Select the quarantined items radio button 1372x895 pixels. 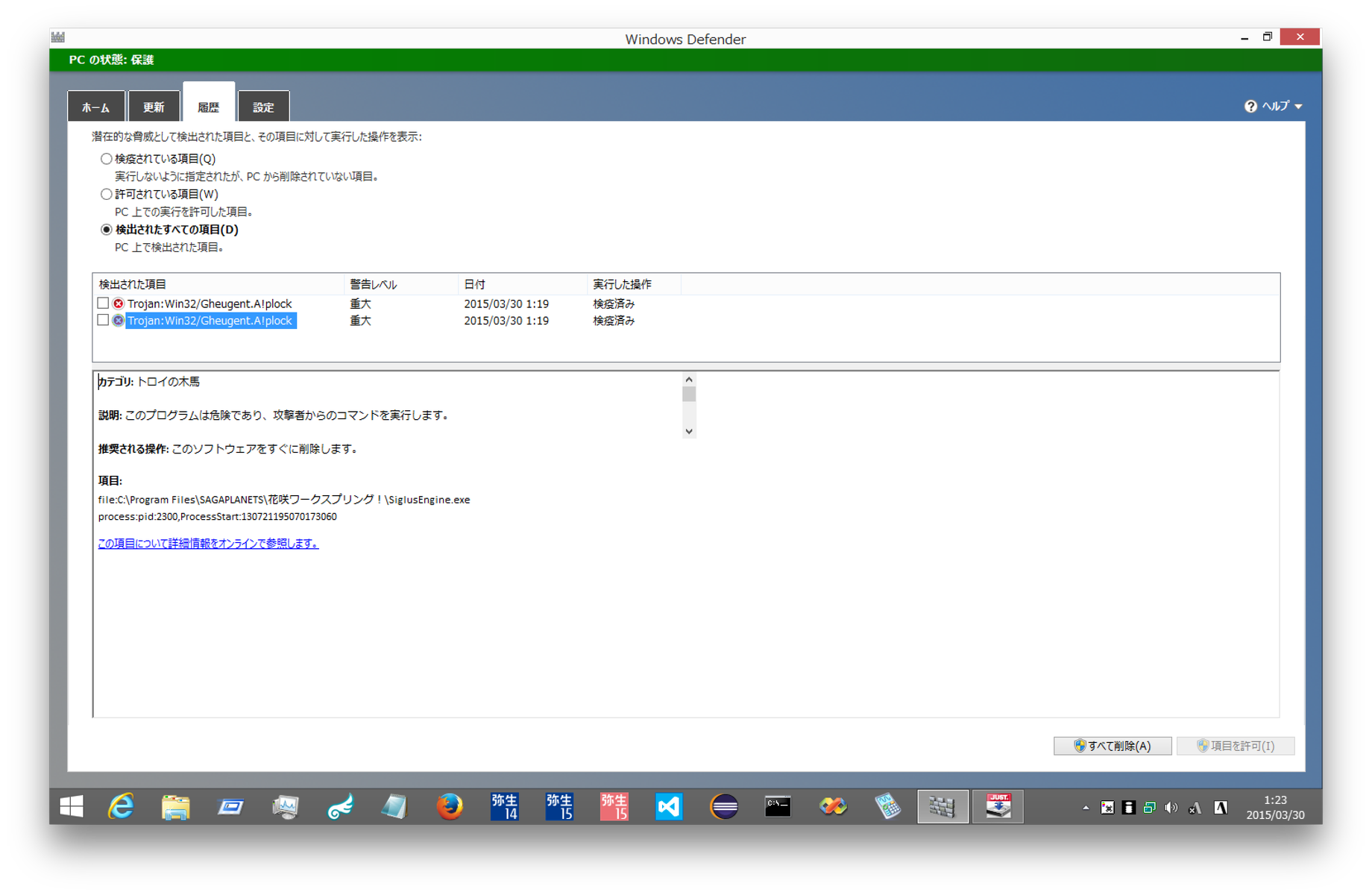107,159
